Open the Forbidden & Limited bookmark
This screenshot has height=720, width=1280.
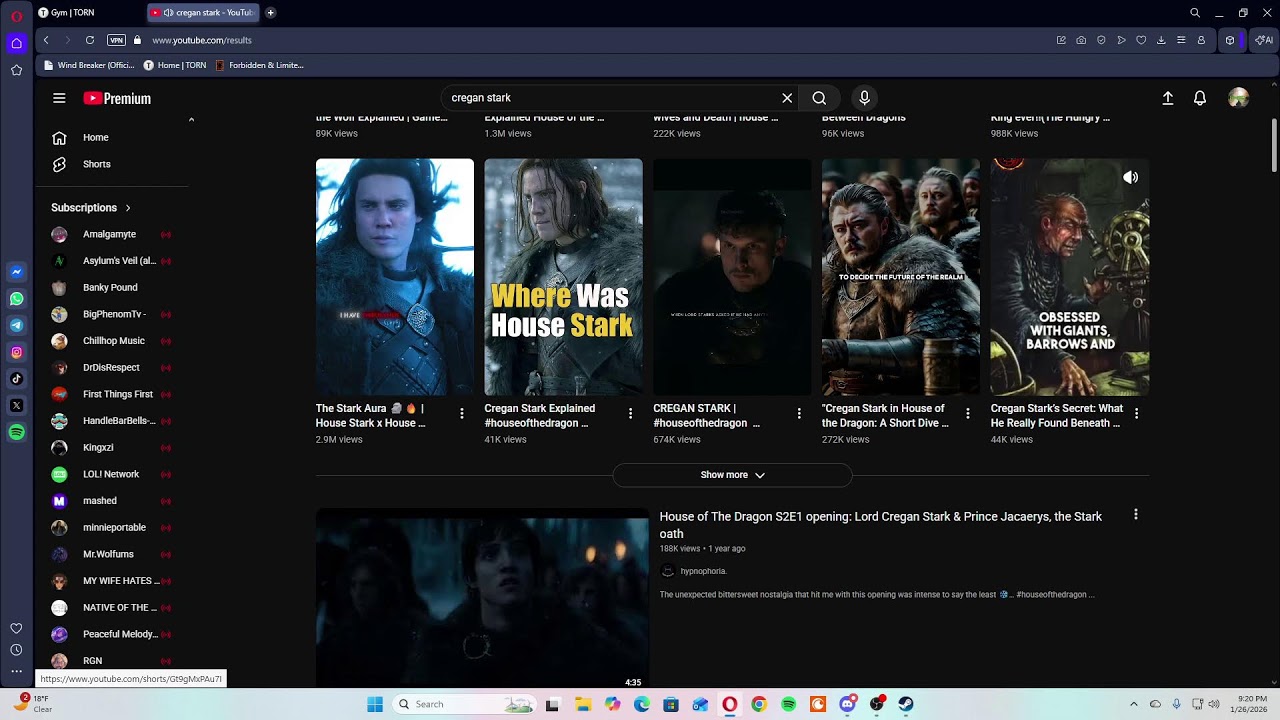pyautogui.click(x=260, y=65)
